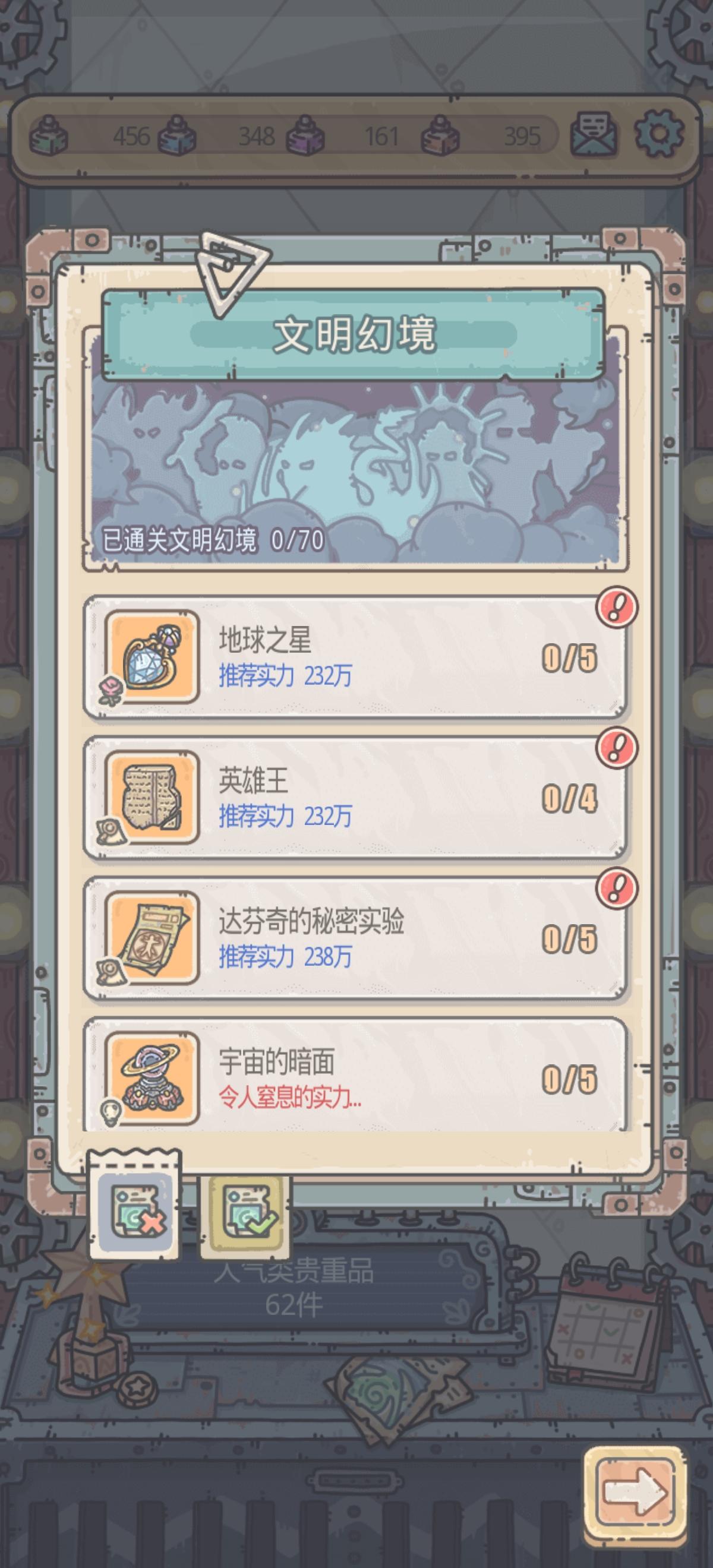Open the settings gear icon
The image size is (713, 1568).
point(660,134)
